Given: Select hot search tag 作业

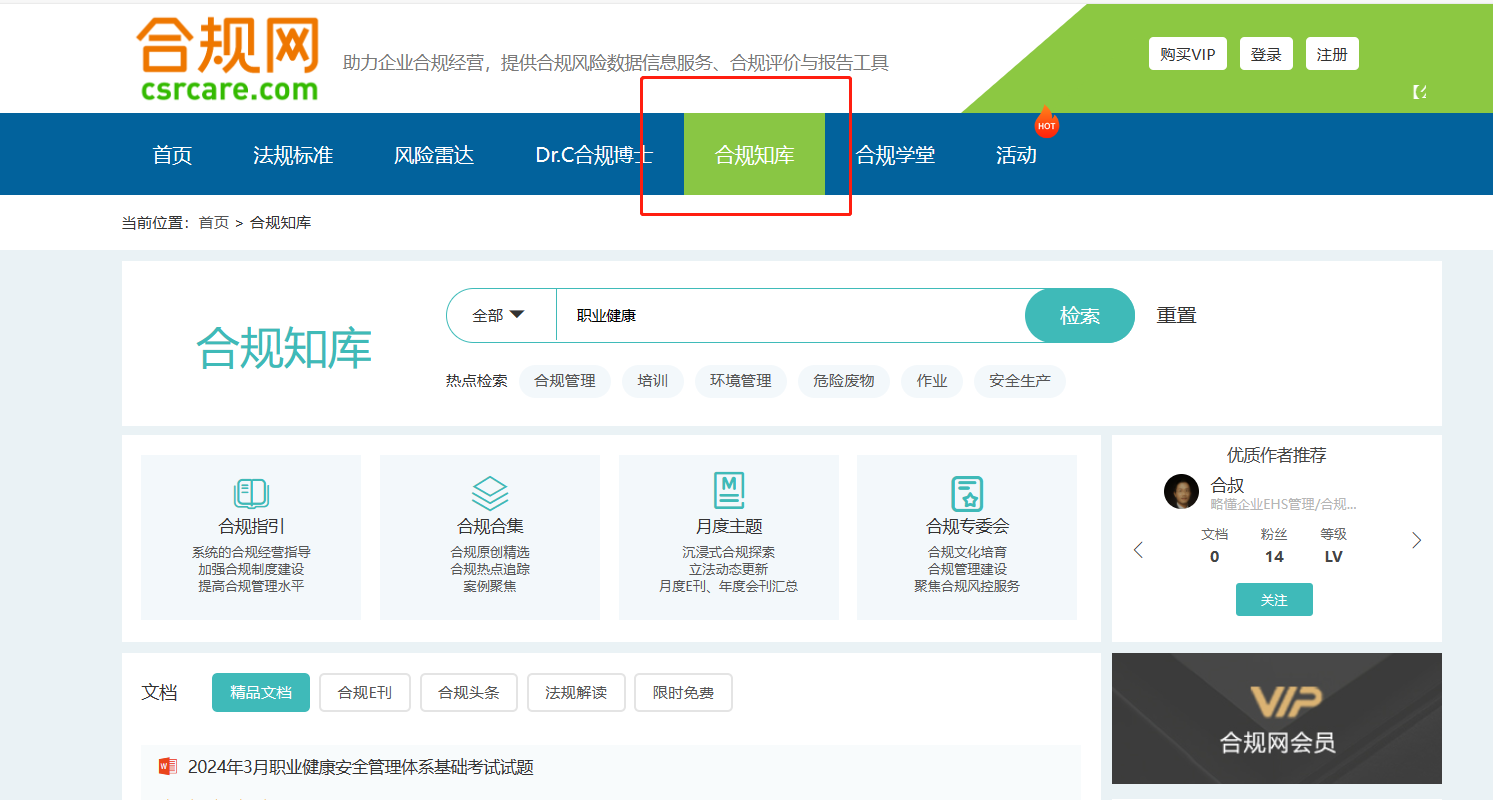Looking at the screenshot, I should (x=932, y=381).
